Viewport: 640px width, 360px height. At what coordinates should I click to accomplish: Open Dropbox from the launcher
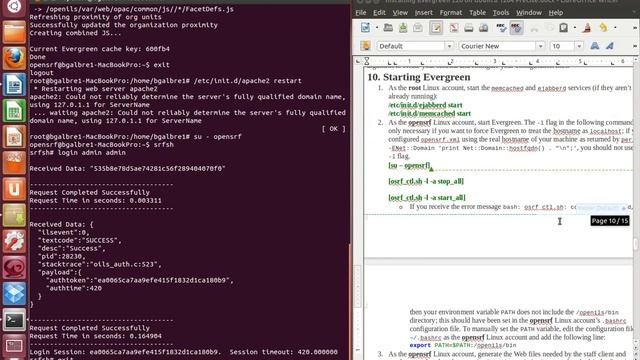pos(14,293)
